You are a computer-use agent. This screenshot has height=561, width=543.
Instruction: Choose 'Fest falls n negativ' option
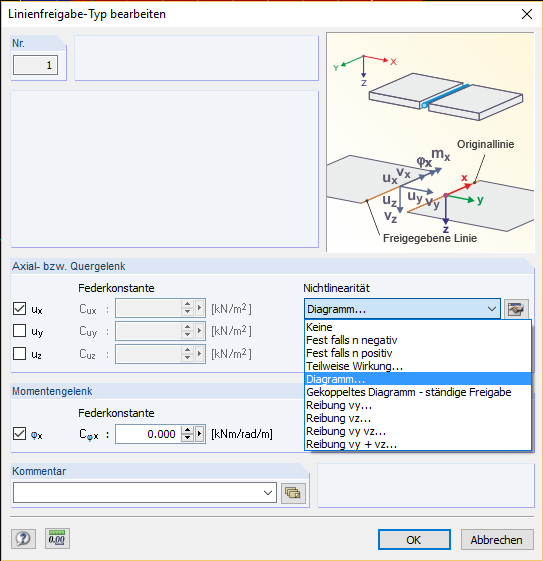pyautogui.click(x=418, y=340)
